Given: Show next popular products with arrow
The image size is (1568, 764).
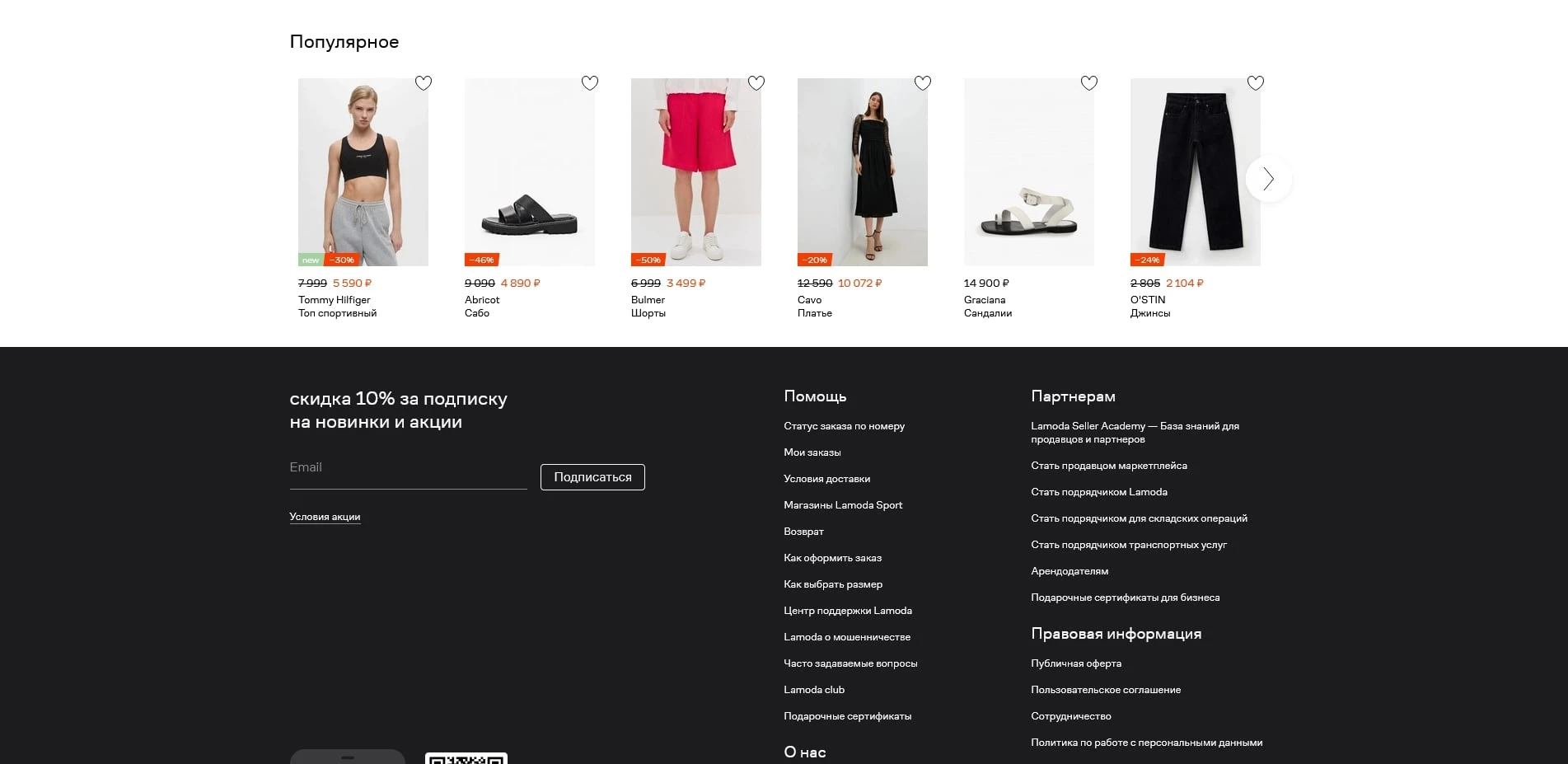Looking at the screenshot, I should pyautogui.click(x=1268, y=179).
